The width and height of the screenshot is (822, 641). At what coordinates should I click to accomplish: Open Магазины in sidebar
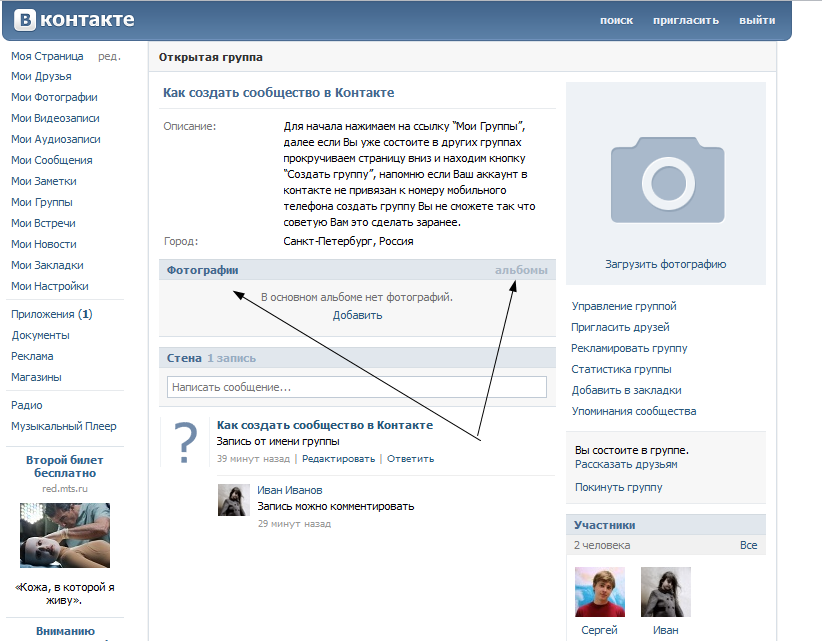[36, 377]
